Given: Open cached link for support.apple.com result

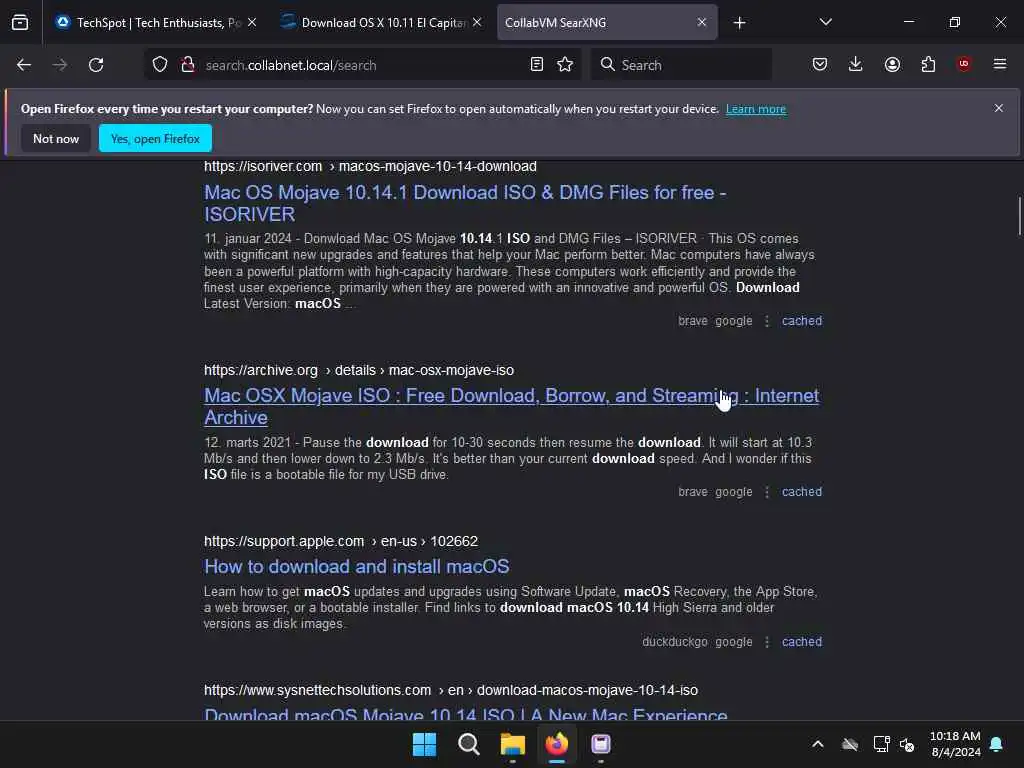Looking at the screenshot, I should click(x=802, y=642).
